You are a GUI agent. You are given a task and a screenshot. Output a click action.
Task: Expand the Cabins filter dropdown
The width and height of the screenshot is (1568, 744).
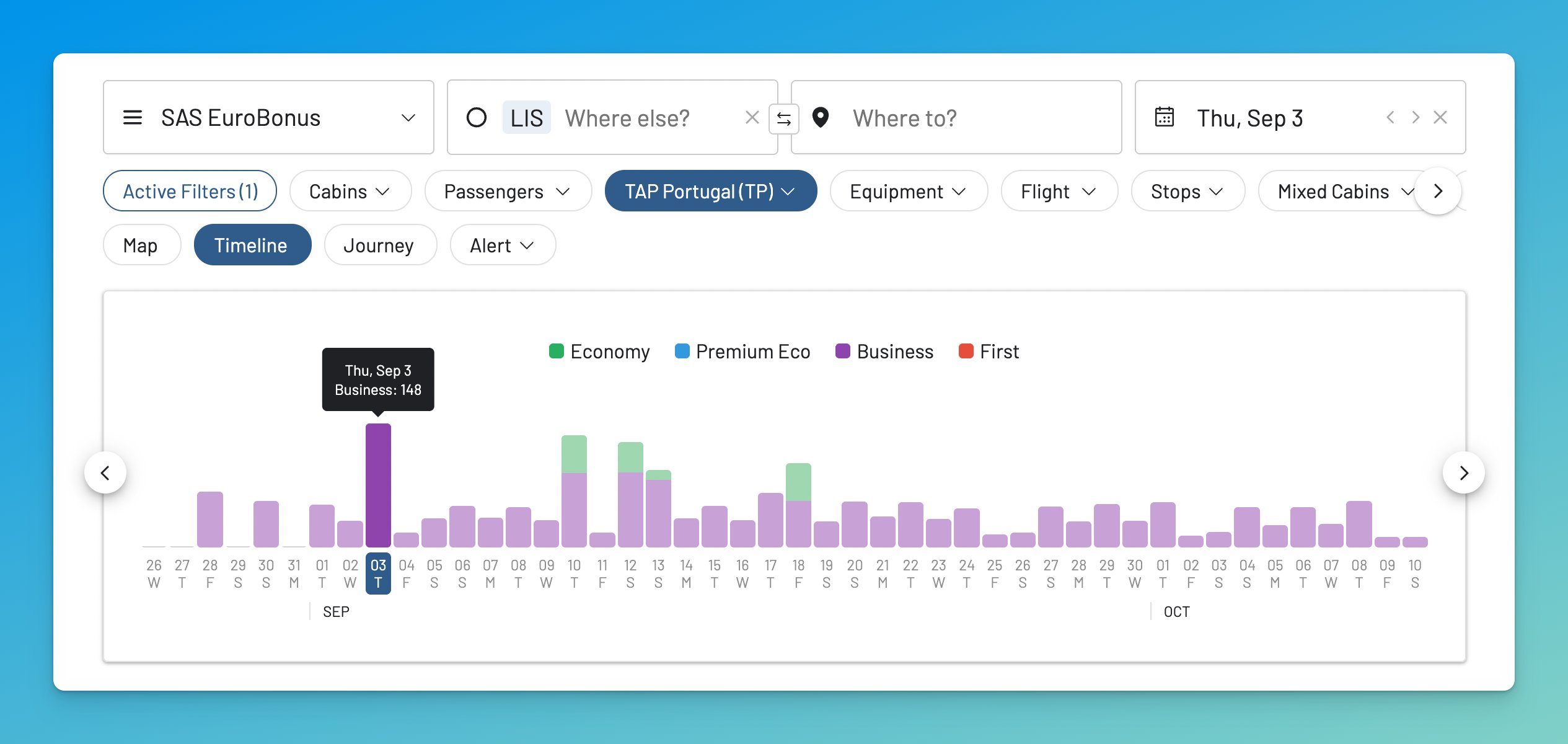[350, 192]
